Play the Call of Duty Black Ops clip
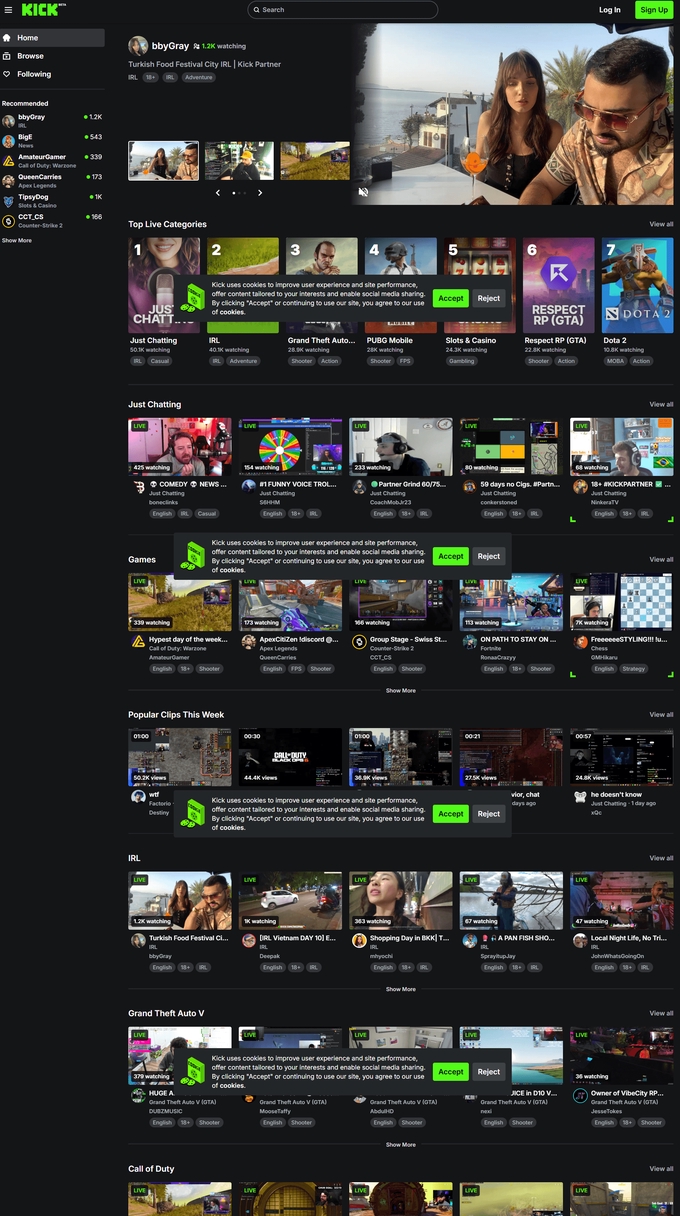This screenshot has height=1216, width=680. point(290,757)
